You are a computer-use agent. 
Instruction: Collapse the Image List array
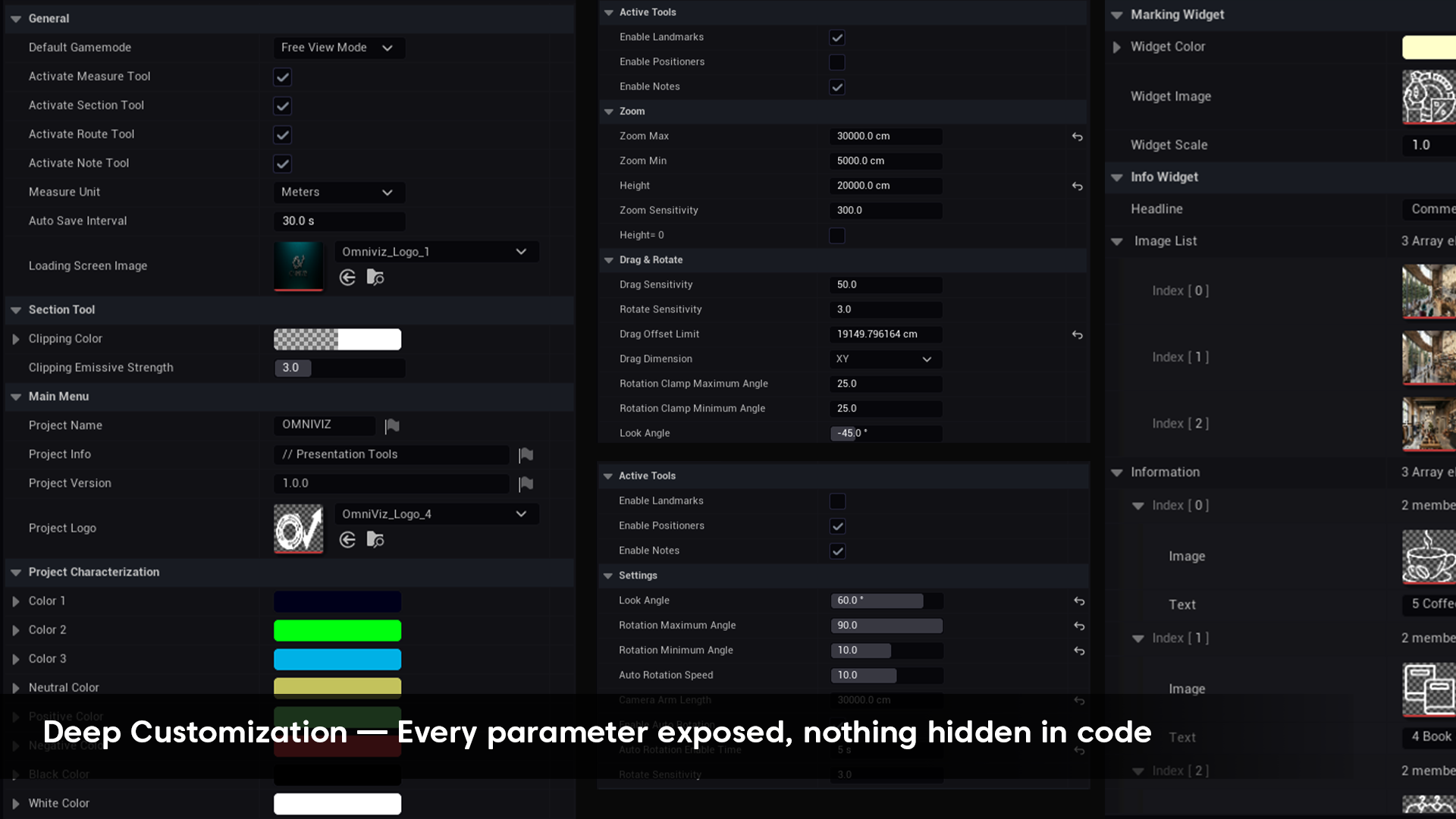1117,242
